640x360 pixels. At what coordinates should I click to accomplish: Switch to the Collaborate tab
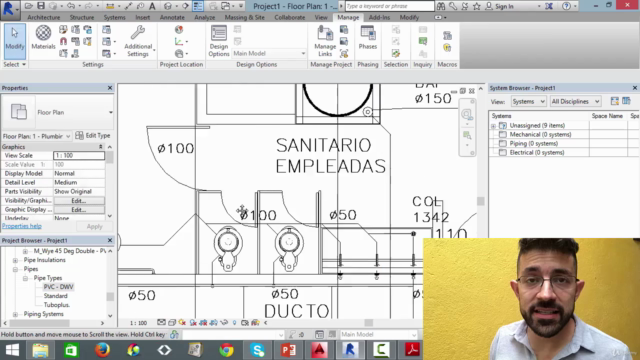click(x=289, y=18)
